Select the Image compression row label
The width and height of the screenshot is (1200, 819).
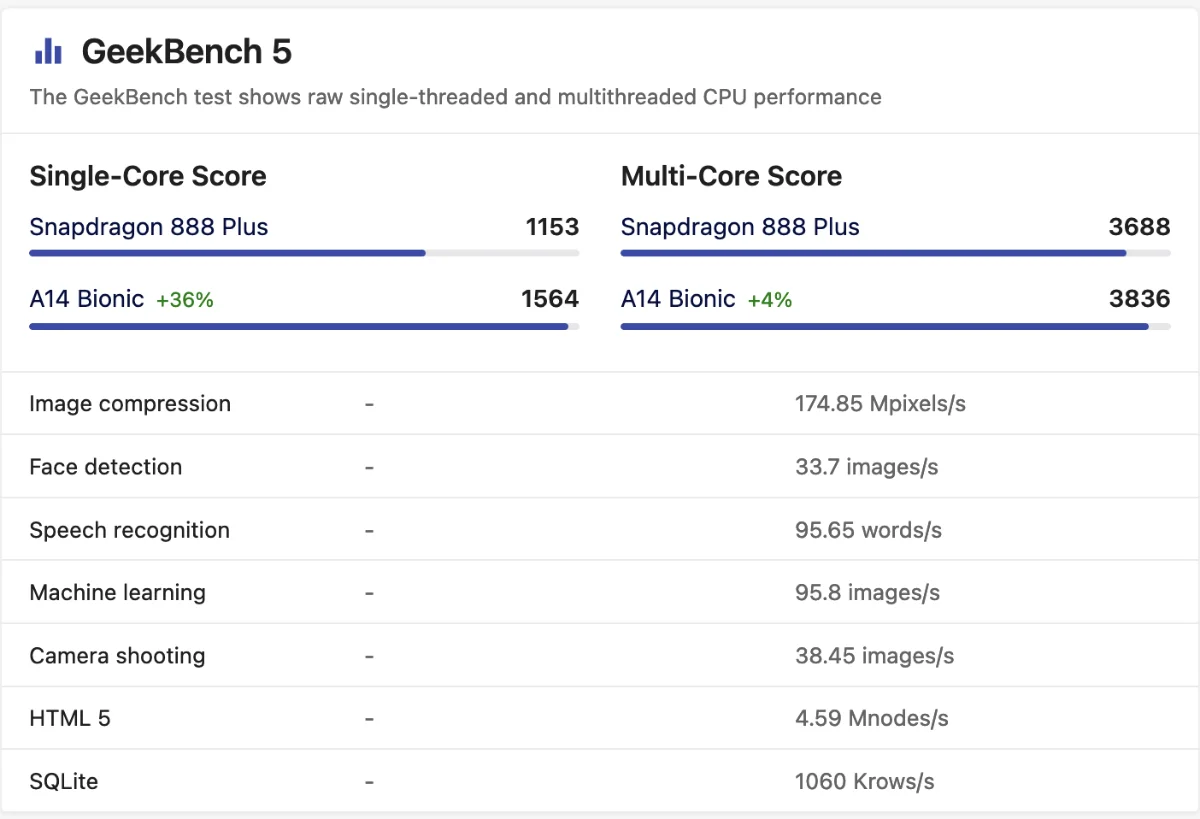pos(130,404)
